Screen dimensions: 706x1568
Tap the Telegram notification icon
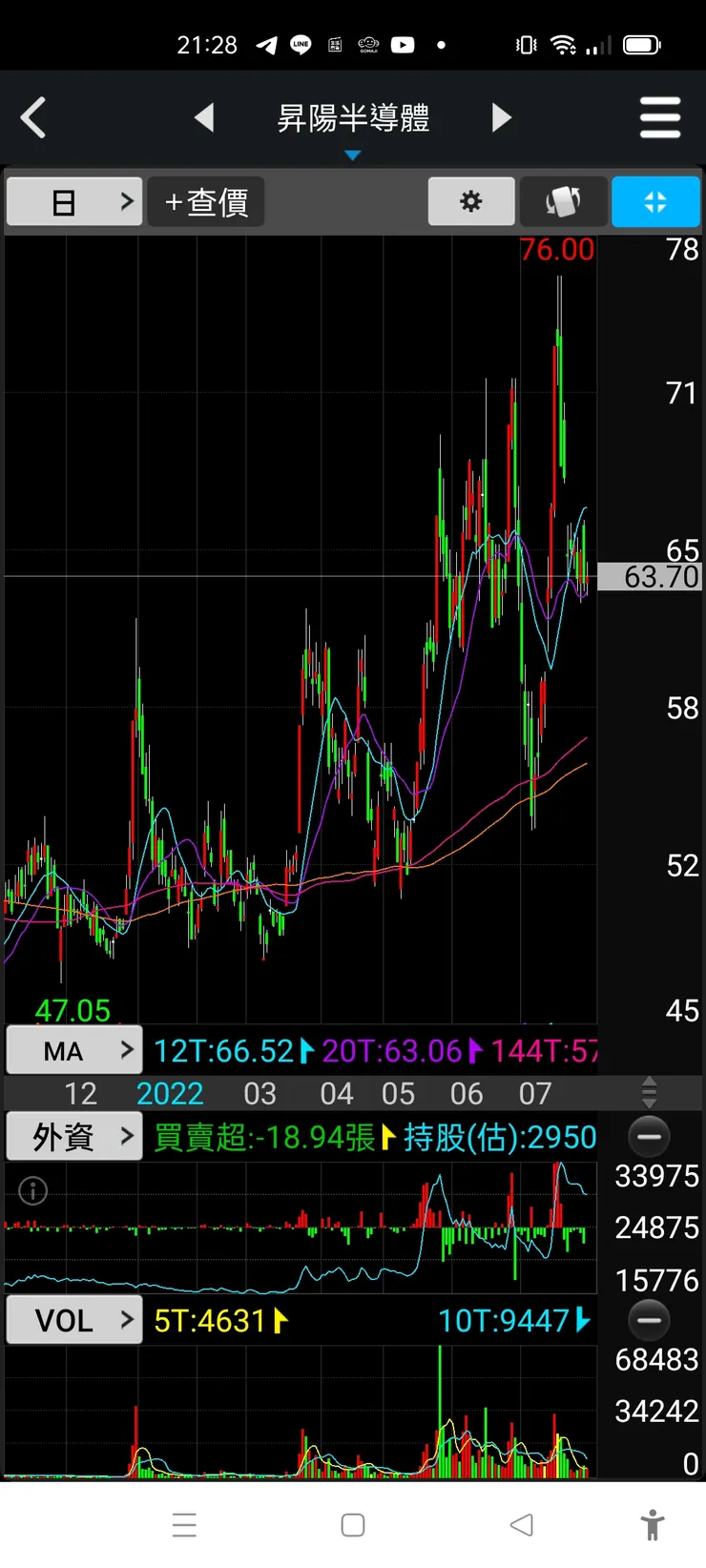click(x=267, y=45)
